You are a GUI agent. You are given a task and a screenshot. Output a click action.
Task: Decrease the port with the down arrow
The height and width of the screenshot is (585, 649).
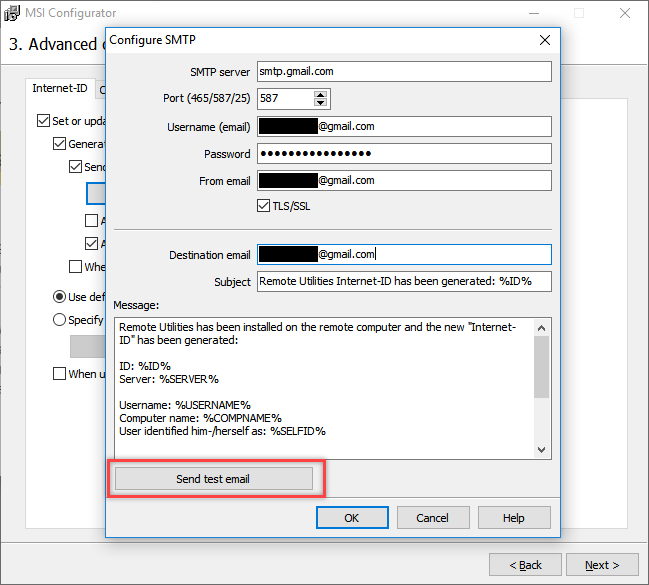320,103
